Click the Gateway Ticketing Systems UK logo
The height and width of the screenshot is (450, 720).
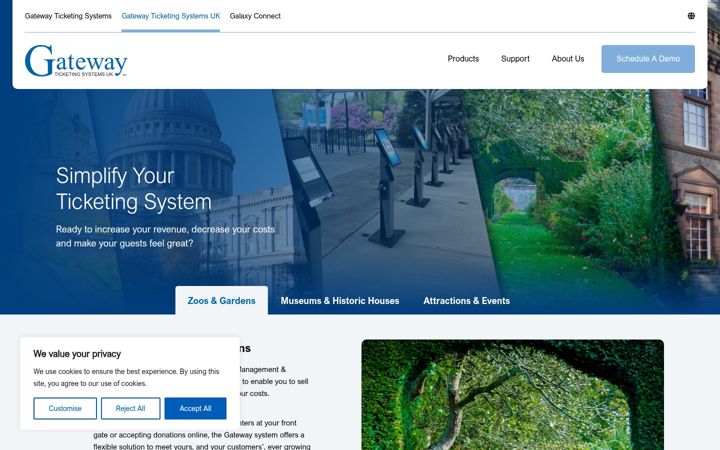(76, 61)
